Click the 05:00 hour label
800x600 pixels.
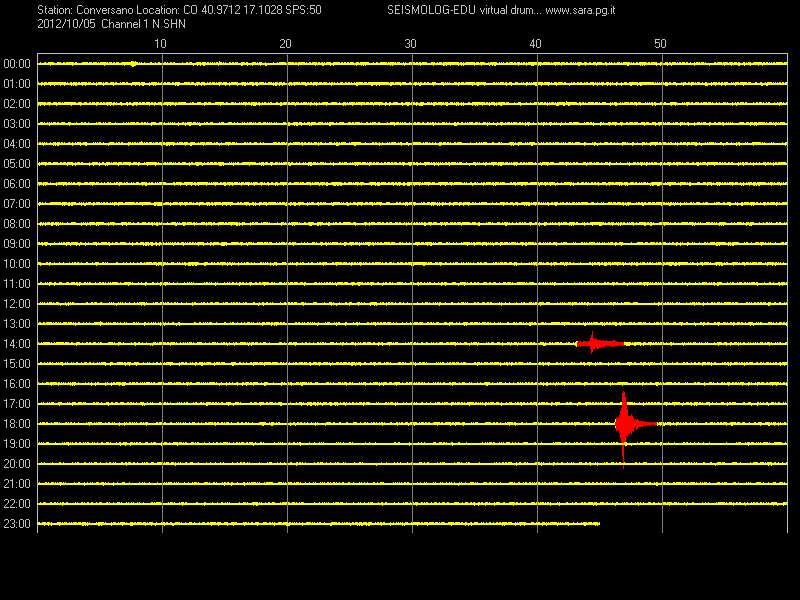[17, 164]
